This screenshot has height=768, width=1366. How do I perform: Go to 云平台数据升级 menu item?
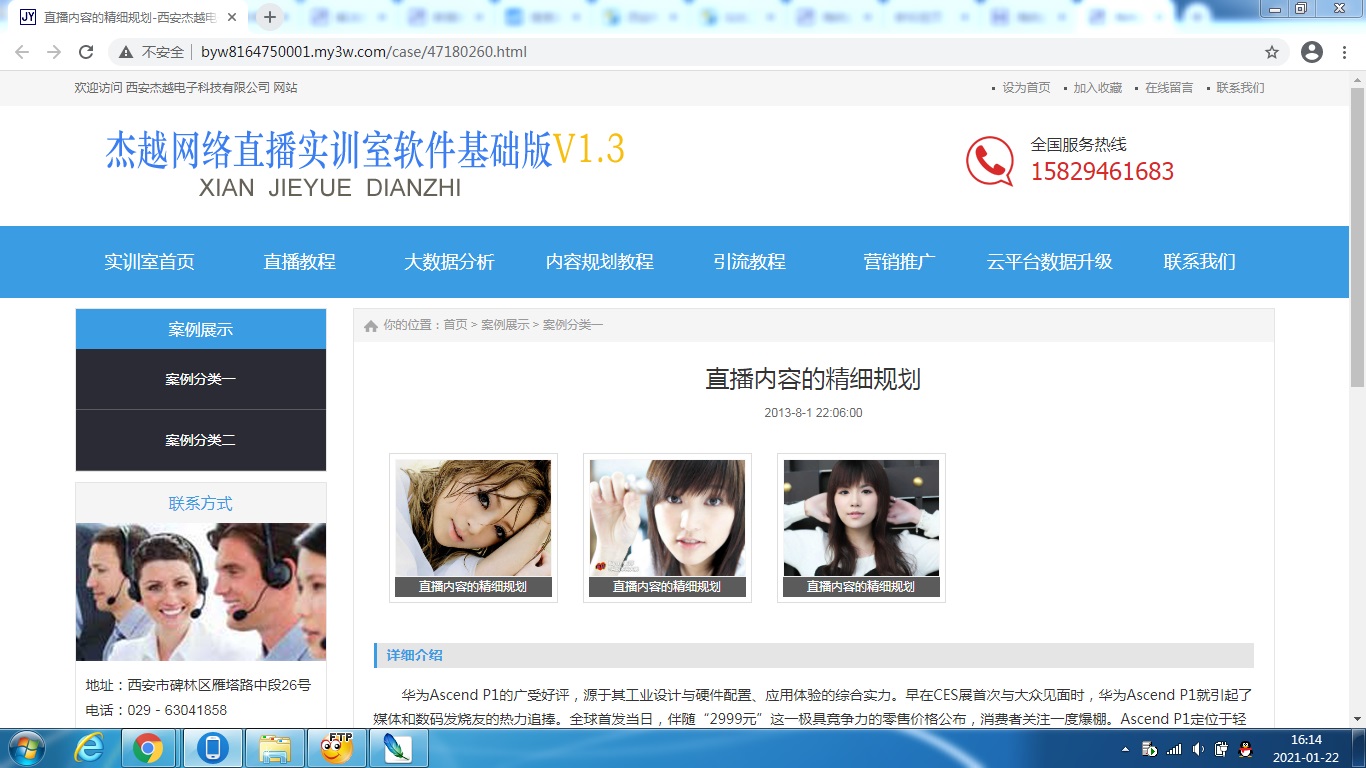coord(1049,262)
